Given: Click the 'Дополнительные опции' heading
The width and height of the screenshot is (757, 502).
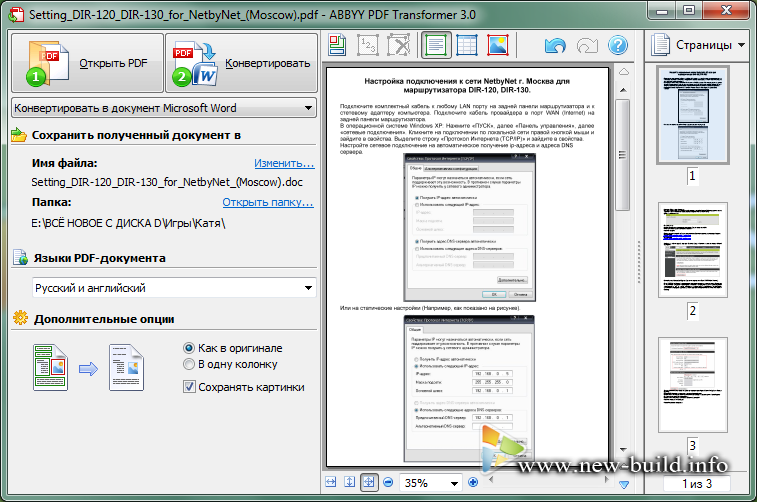Looking at the screenshot, I should pyautogui.click(x=104, y=319).
